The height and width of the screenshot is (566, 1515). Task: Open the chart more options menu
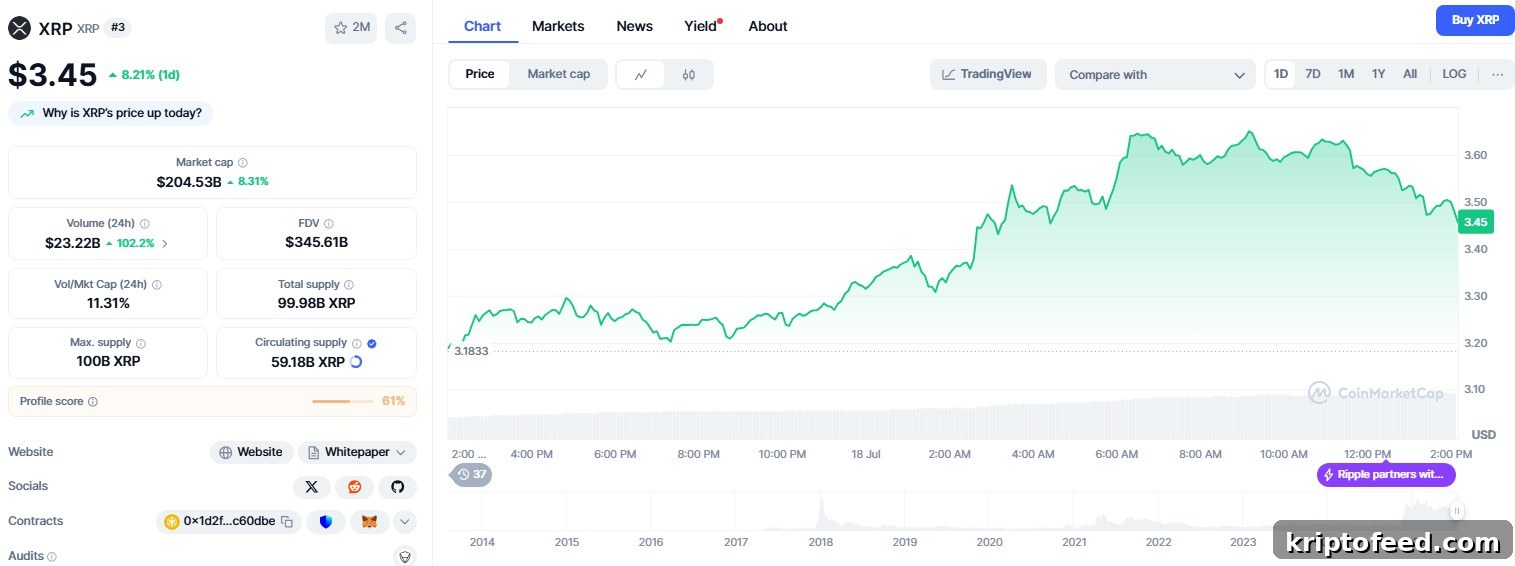(x=1497, y=74)
